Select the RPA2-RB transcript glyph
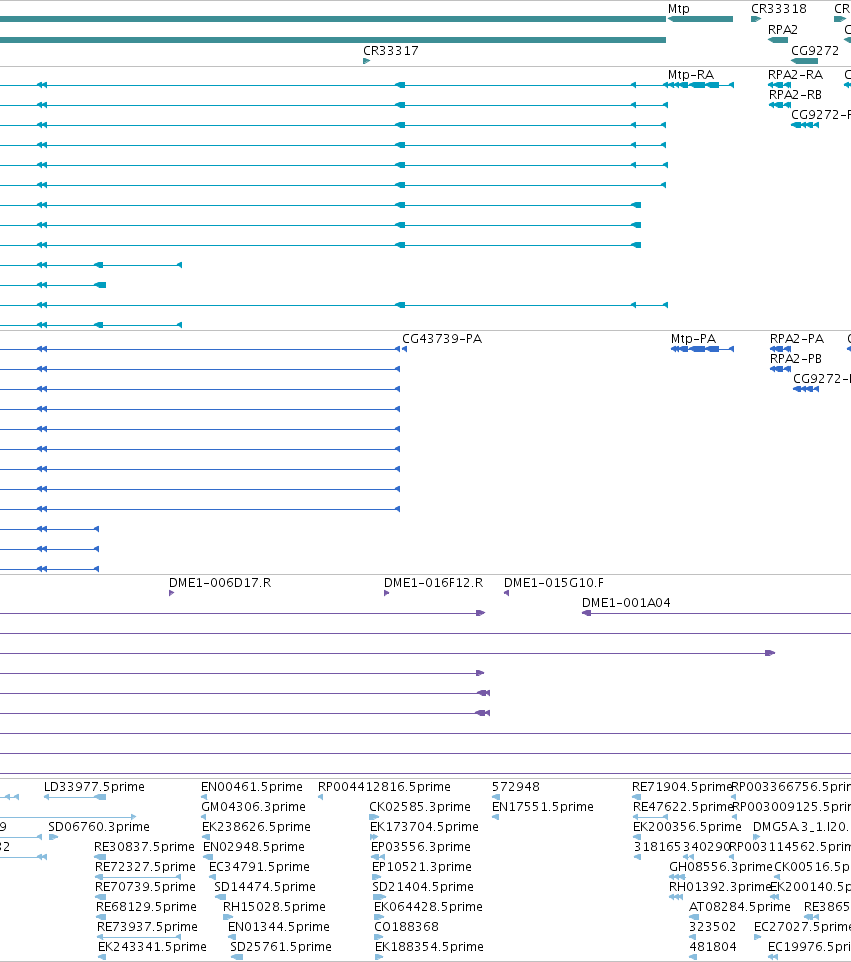Screen dimensions: 851x962 point(780,105)
